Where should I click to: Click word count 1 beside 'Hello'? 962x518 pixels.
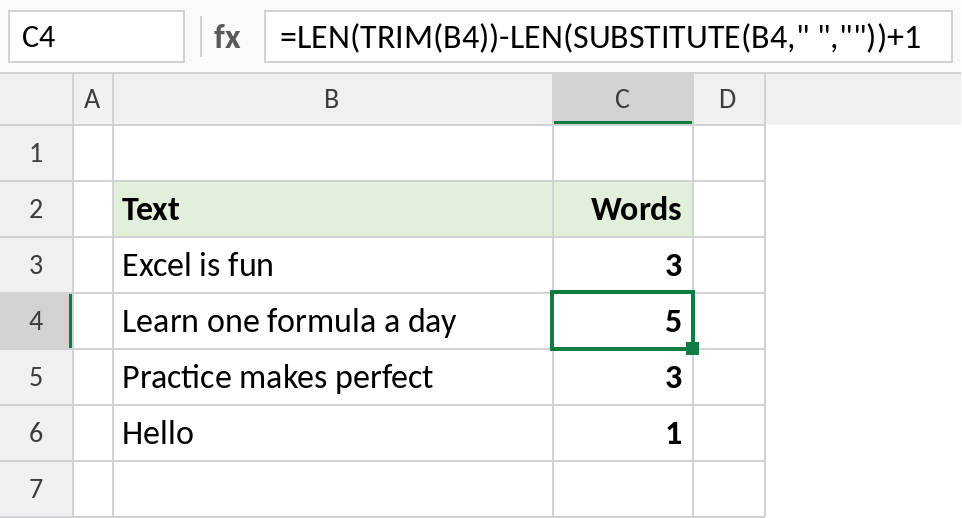[623, 433]
